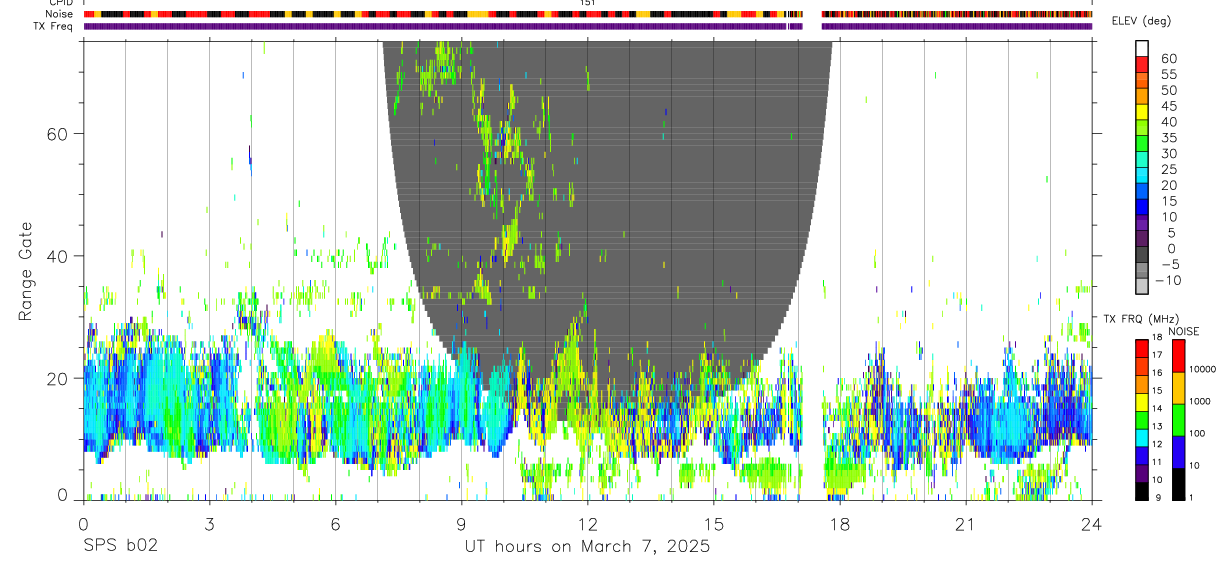Click the "12" tick on UT hours axis
This screenshot has width=1228, height=567.
click(587, 524)
